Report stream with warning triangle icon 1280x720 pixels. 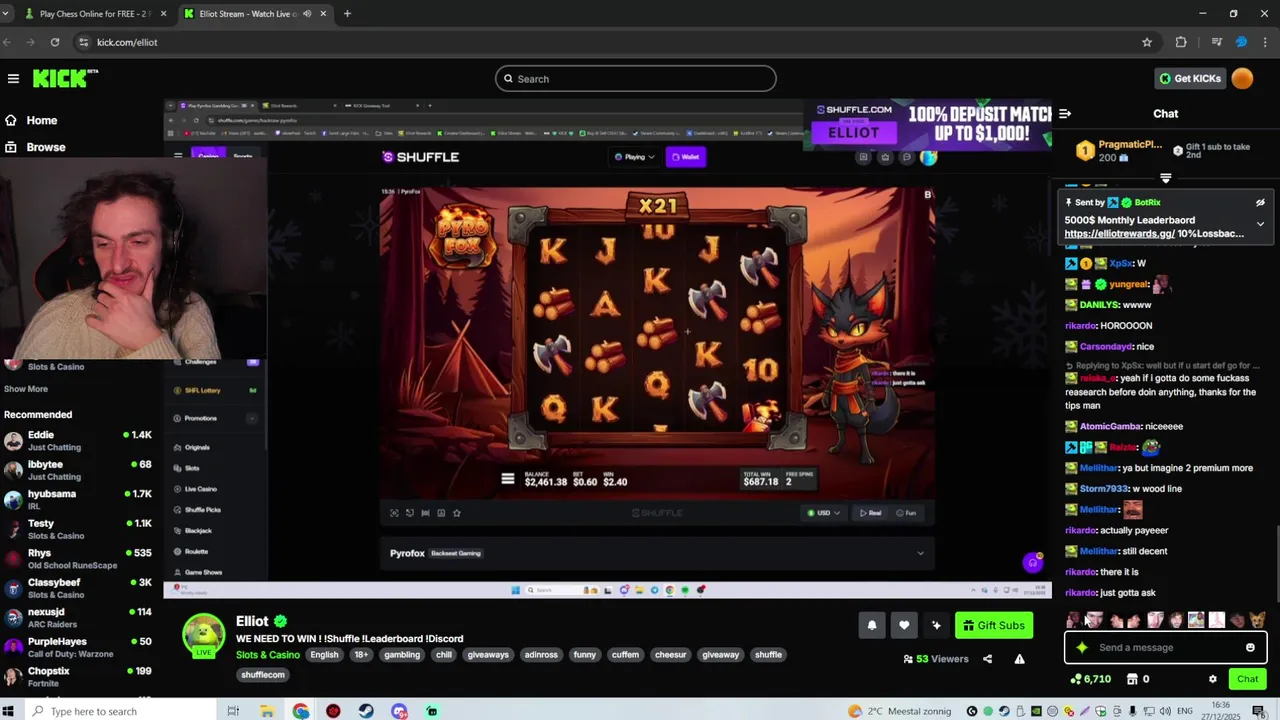point(1019,659)
